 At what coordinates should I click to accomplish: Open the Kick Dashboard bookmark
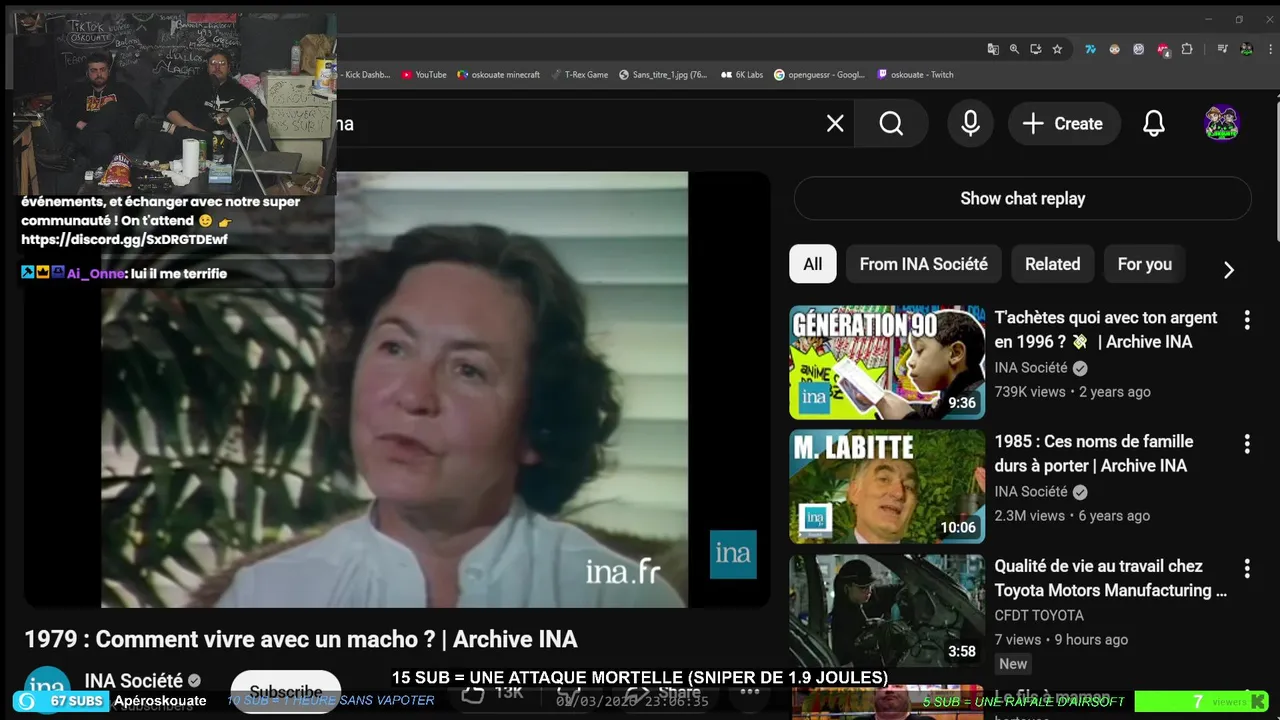click(x=366, y=75)
